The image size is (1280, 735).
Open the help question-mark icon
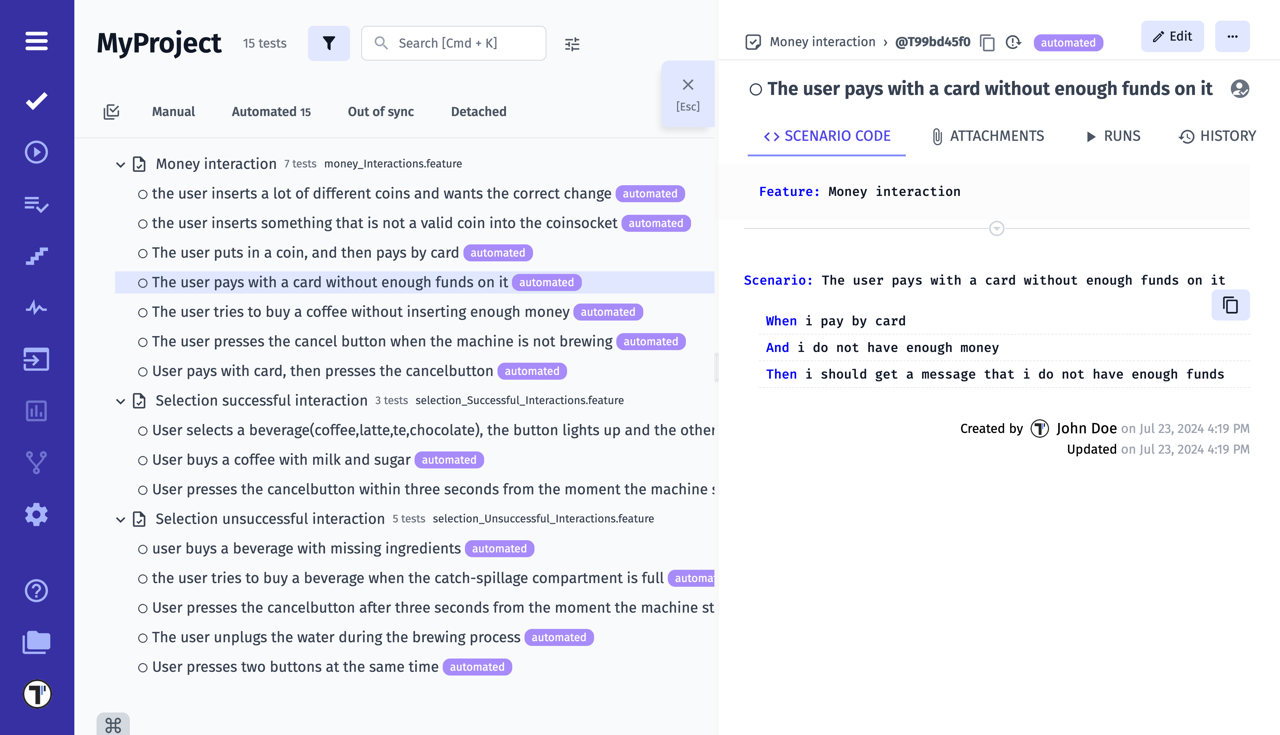tap(36, 590)
